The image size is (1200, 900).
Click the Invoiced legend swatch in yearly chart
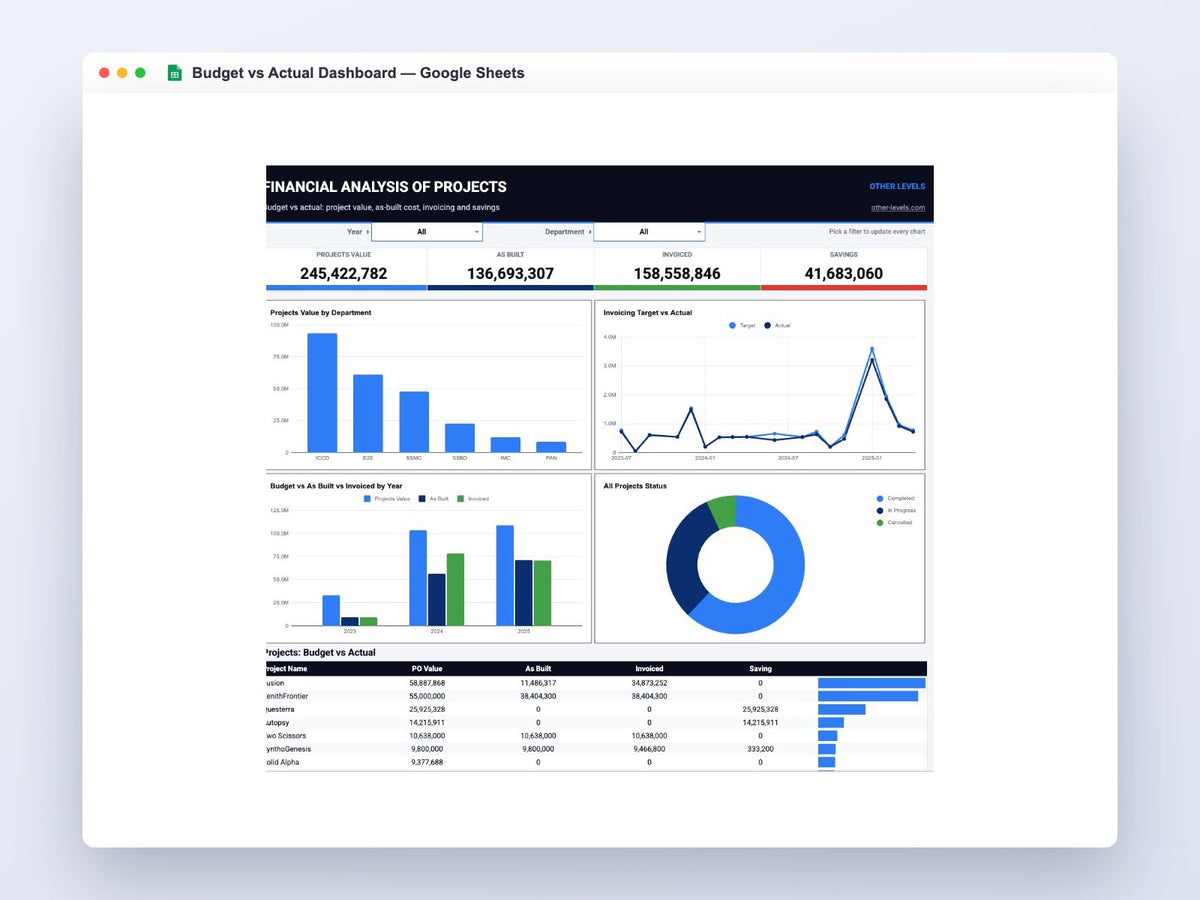[461, 498]
